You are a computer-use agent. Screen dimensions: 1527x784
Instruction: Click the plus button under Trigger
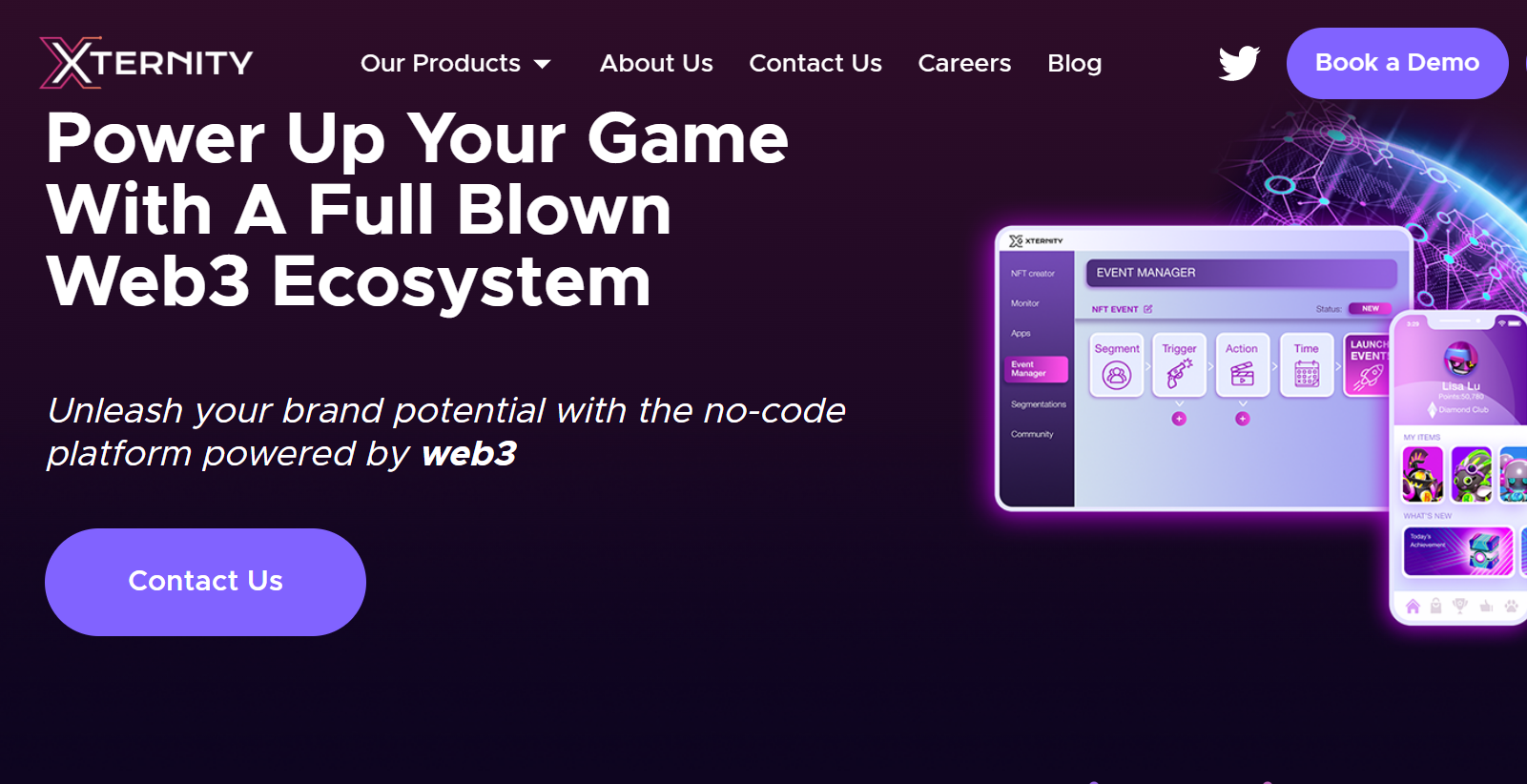[x=1179, y=419]
